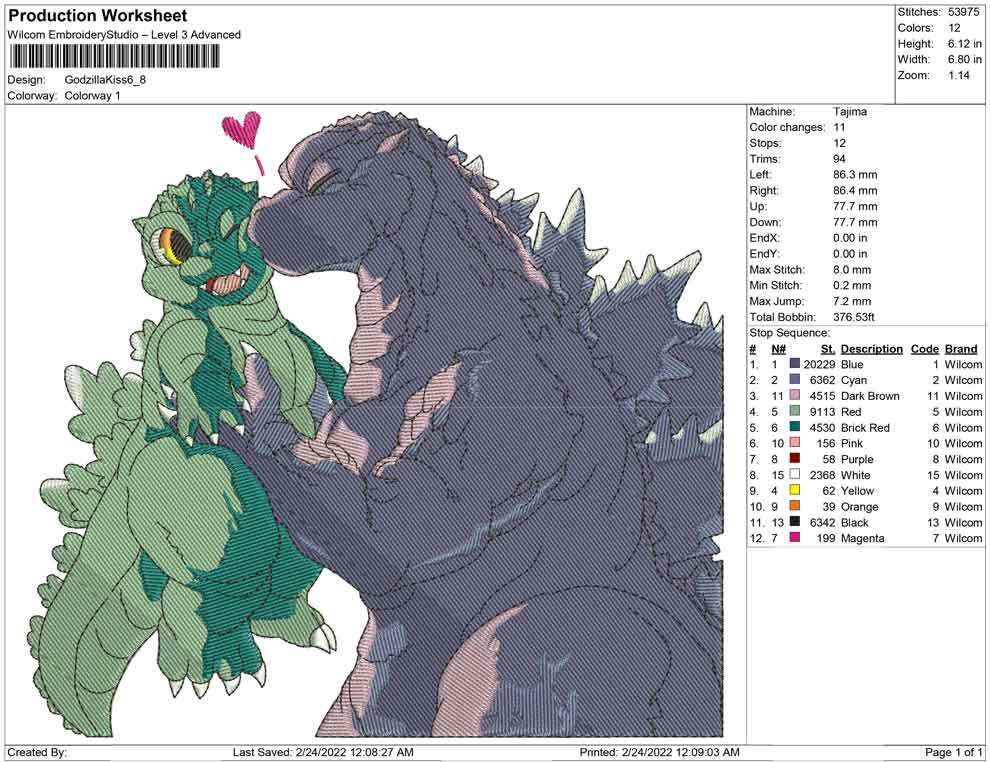Click the Min Stitch value '0.2 mm'
990x762 pixels.
[x=852, y=285]
